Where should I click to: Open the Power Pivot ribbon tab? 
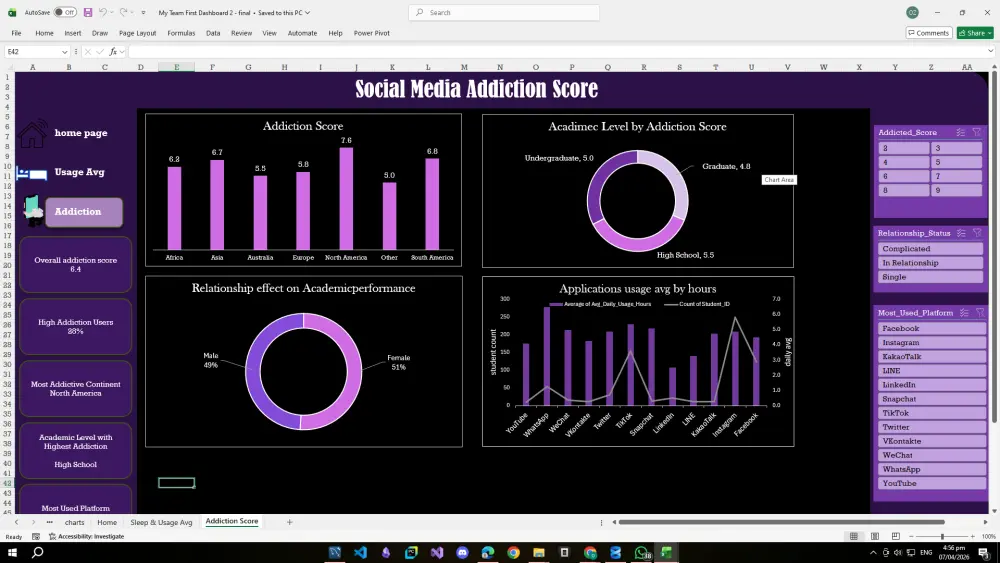click(372, 33)
